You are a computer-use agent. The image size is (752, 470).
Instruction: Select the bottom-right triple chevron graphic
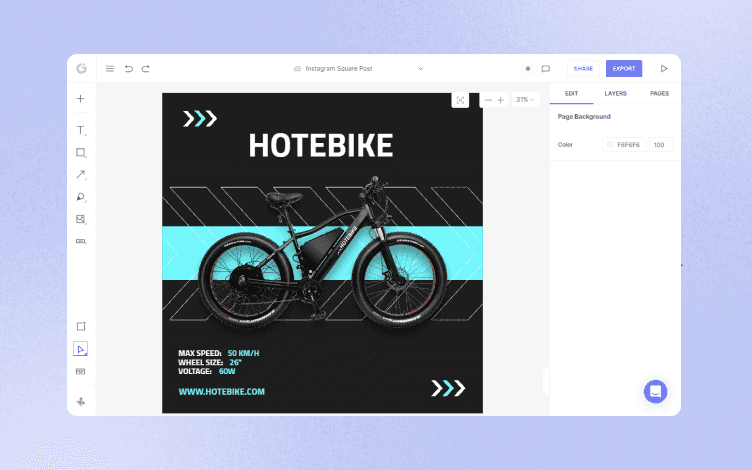(x=448, y=388)
